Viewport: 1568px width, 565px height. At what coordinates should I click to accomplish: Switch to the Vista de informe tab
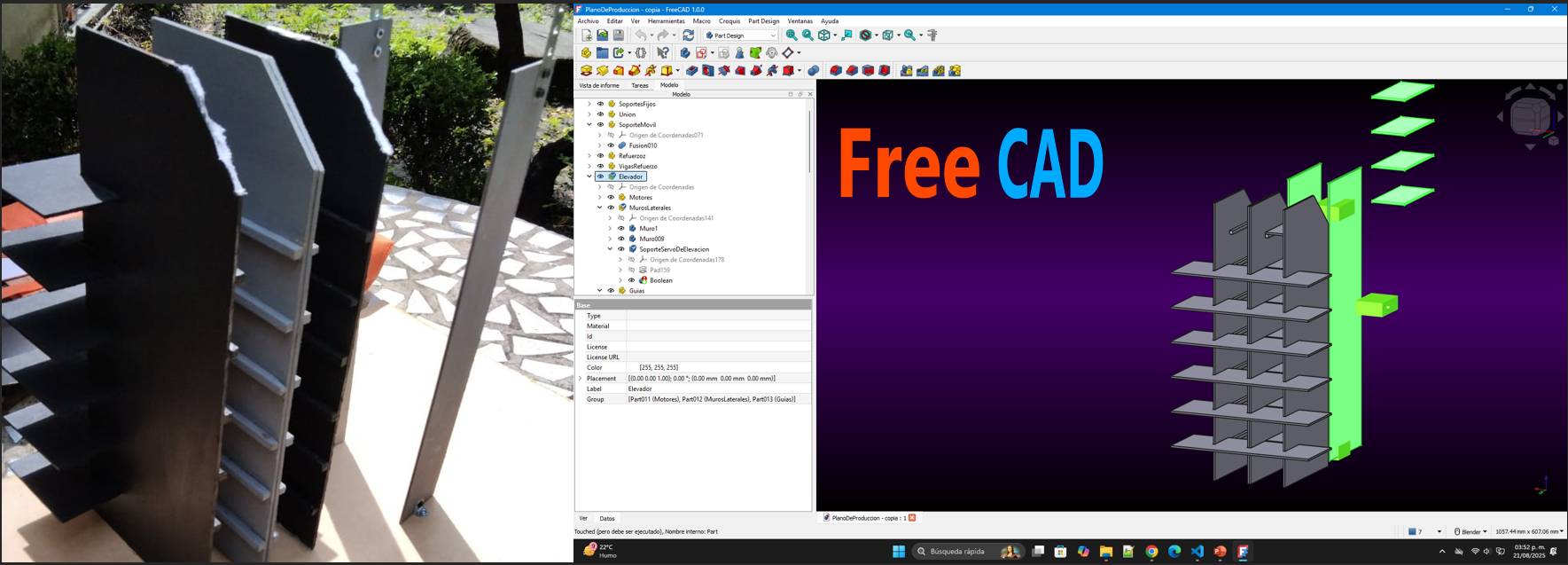[x=599, y=85]
